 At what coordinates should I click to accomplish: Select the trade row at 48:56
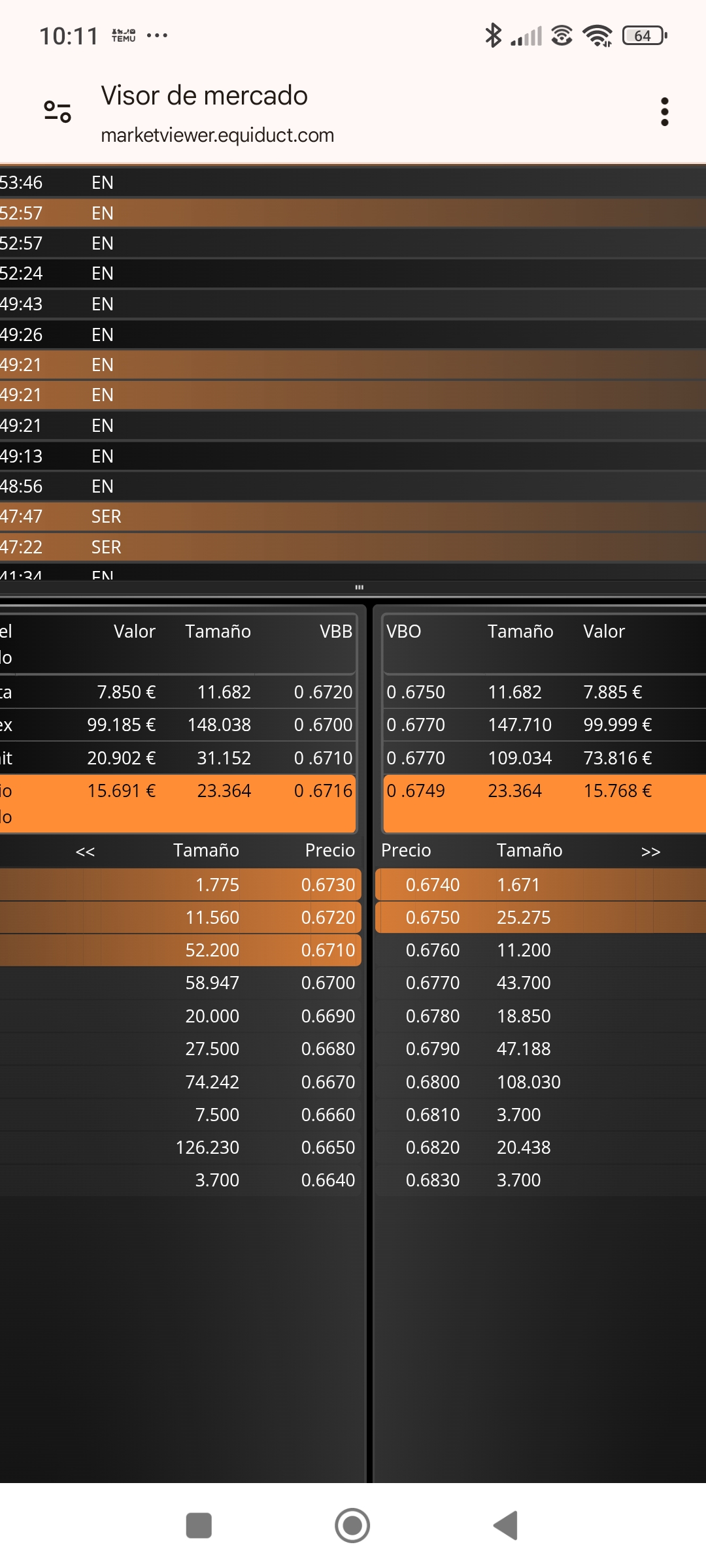(353, 486)
